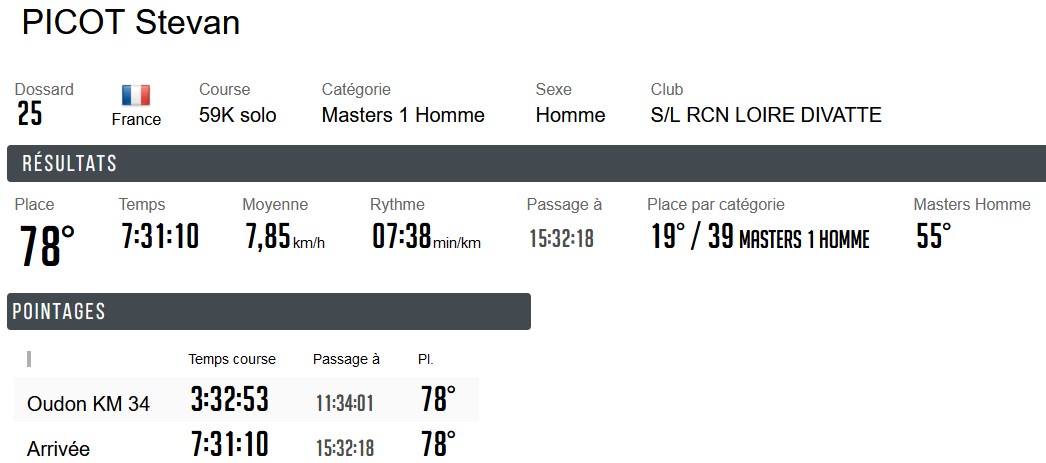Viewport: 1046px width, 463px height.
Task: Open the 59K solo course link
Action: tap(238, 115)
